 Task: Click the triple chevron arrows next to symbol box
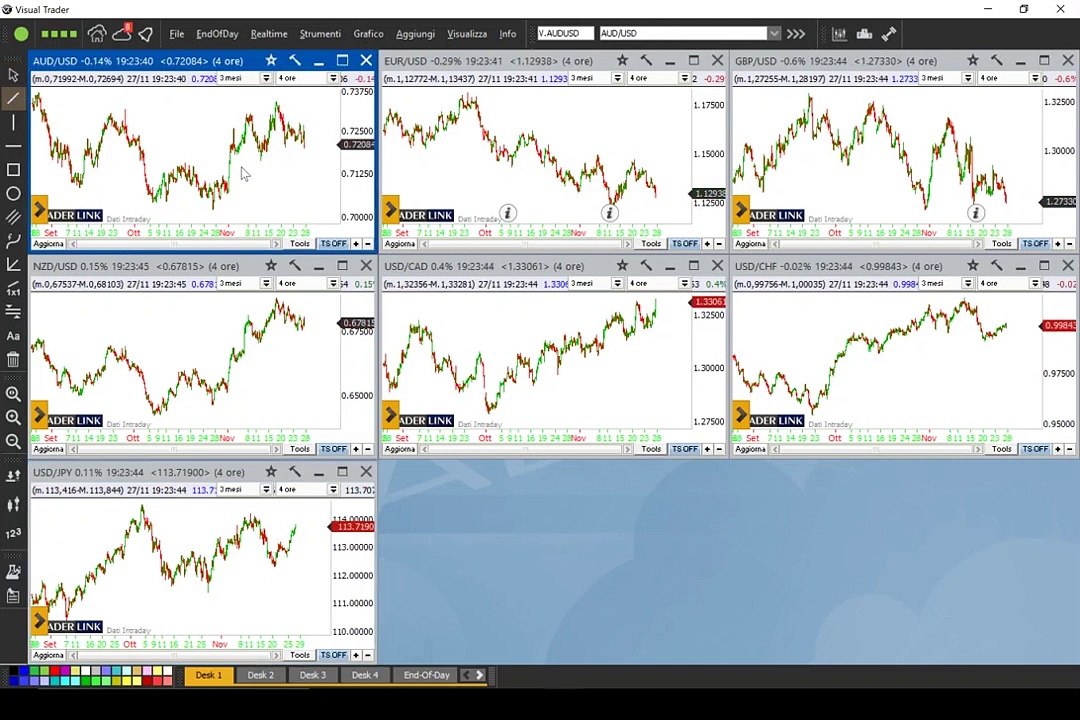796,34
